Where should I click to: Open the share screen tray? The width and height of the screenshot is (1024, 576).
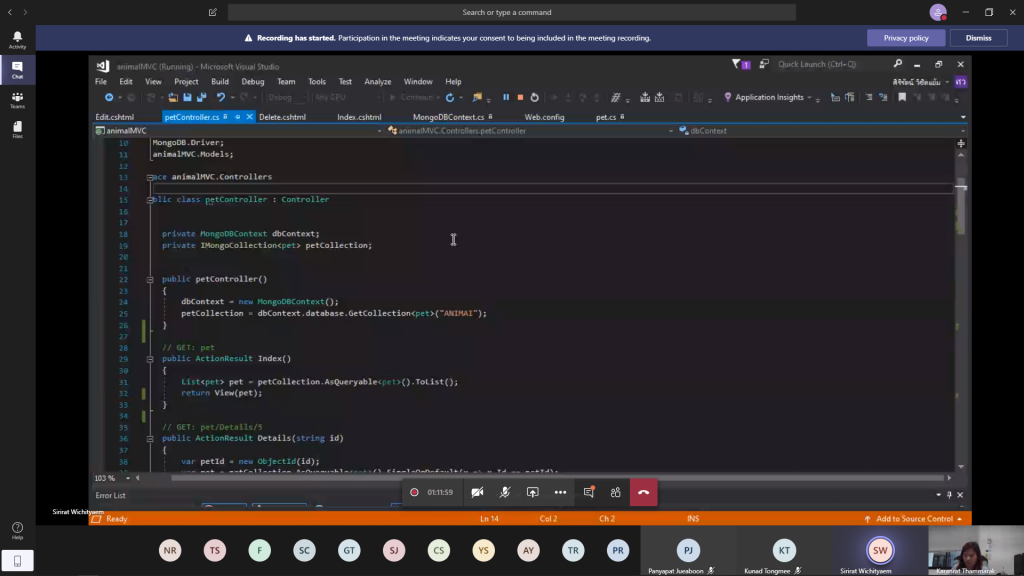532,492
